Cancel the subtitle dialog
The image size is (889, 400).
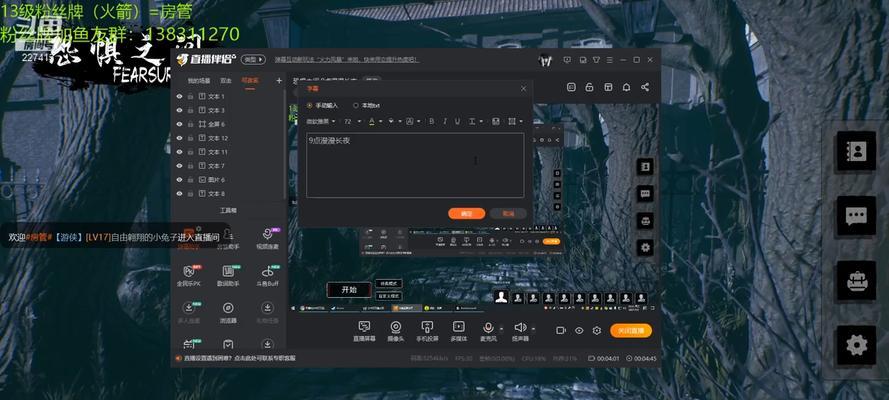coord(509,214)
